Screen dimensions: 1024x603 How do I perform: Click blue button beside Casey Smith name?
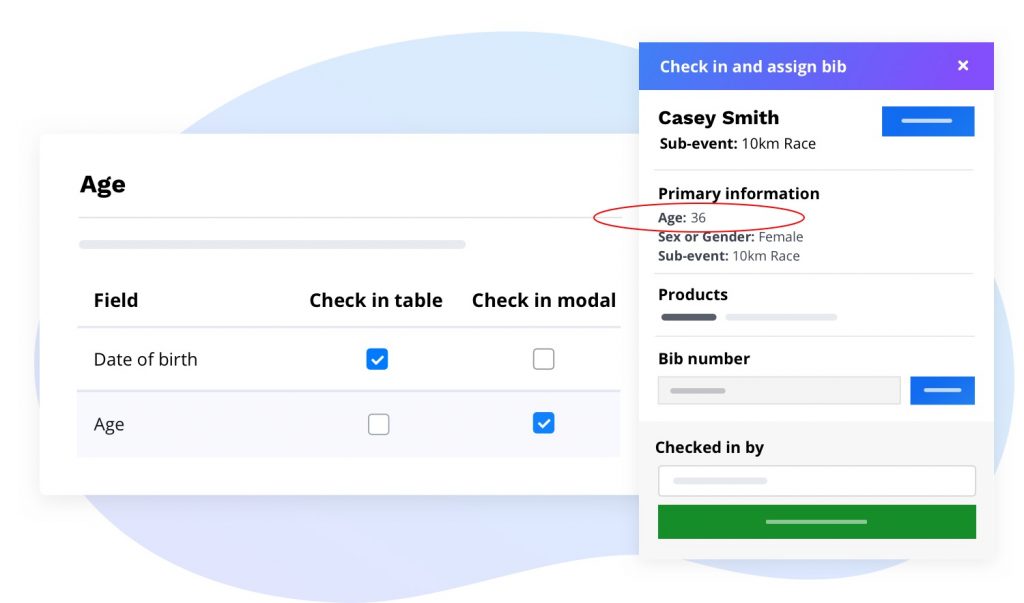(x=927, y=121)
